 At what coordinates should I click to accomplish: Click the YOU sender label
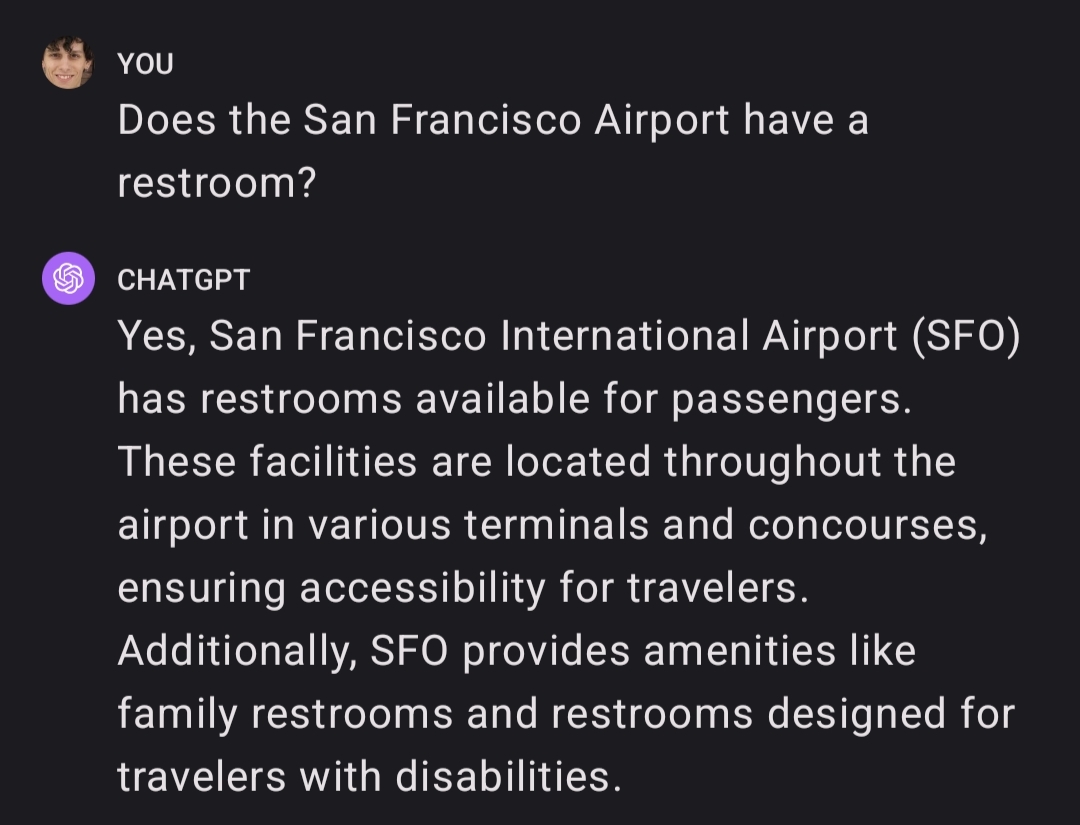point(145,64)
